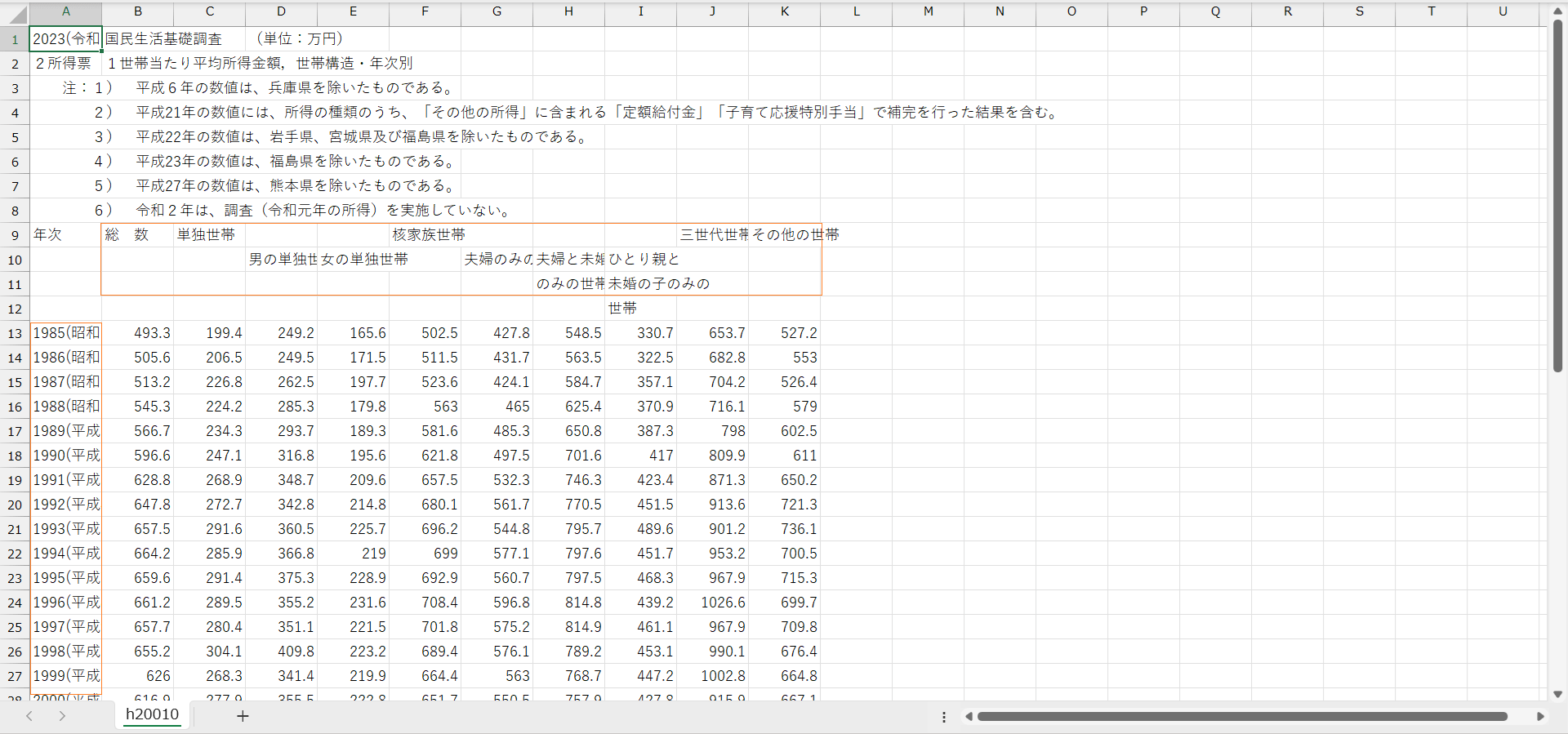This screenshot has width=1568, height=734.
Task: Click the horizontal scrollbar right arrow
Action: point(1540,717)
